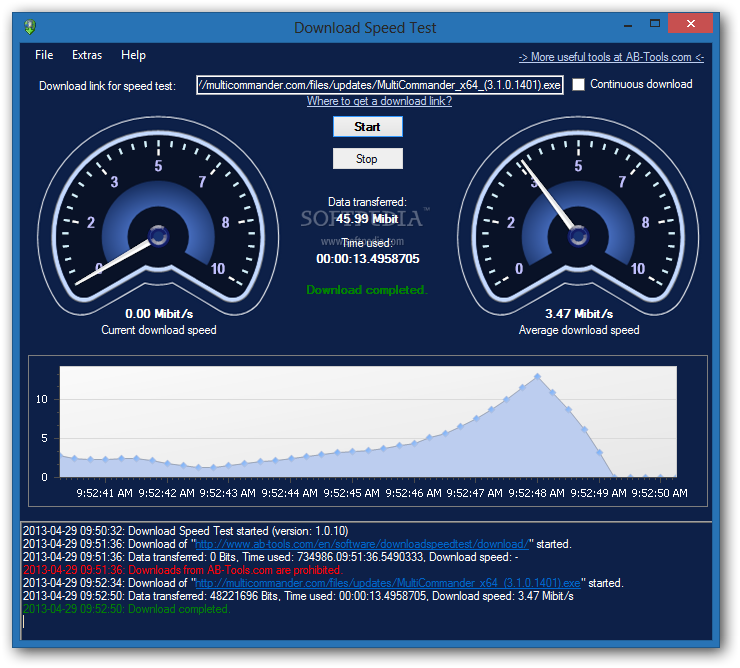The width and height of the screenshot is (740, 668).
Task: Click the 'Download Speed Test started' log line
Action: 185,531
